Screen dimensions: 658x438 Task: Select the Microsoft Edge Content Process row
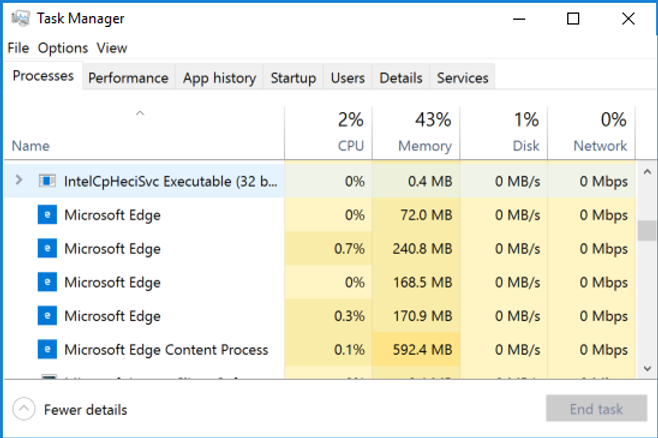click(320, 349)
